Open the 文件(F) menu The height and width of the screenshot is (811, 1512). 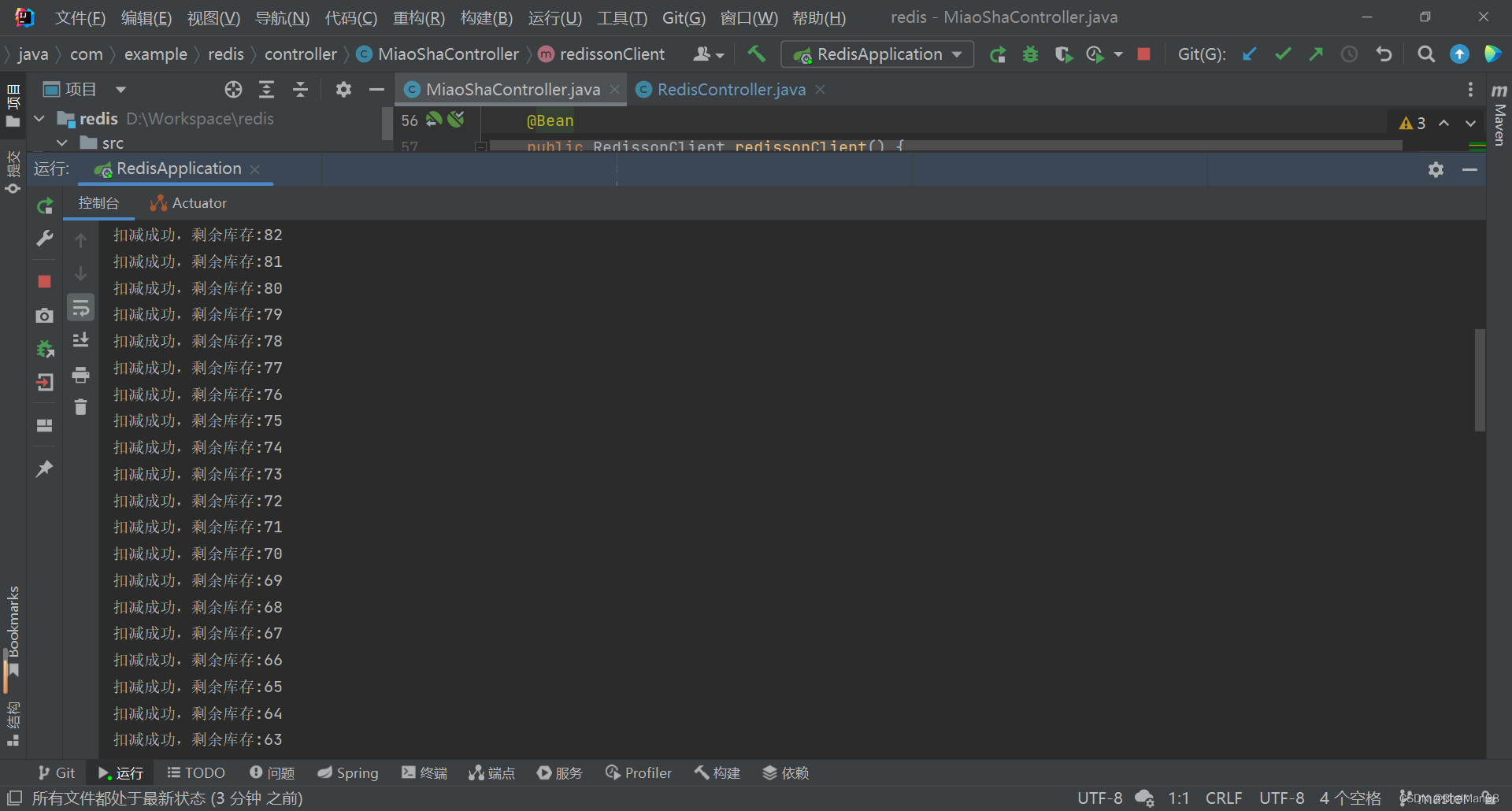(x=80, y=17)
